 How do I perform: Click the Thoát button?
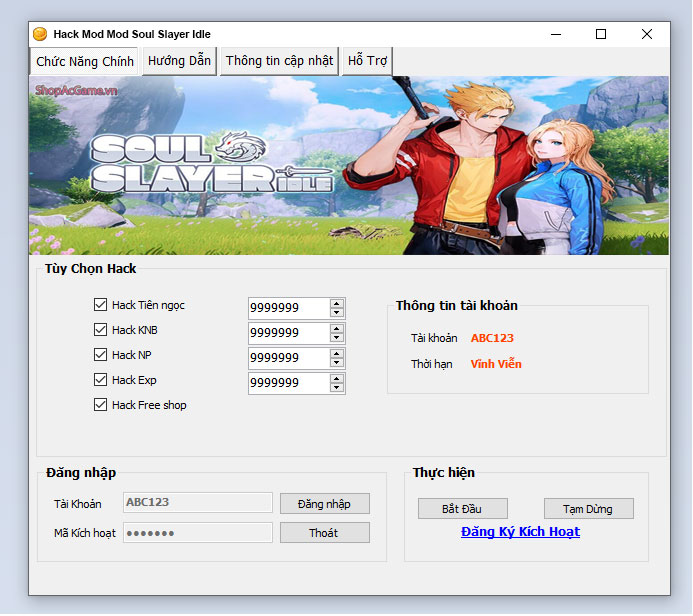(x=325, y=533)
